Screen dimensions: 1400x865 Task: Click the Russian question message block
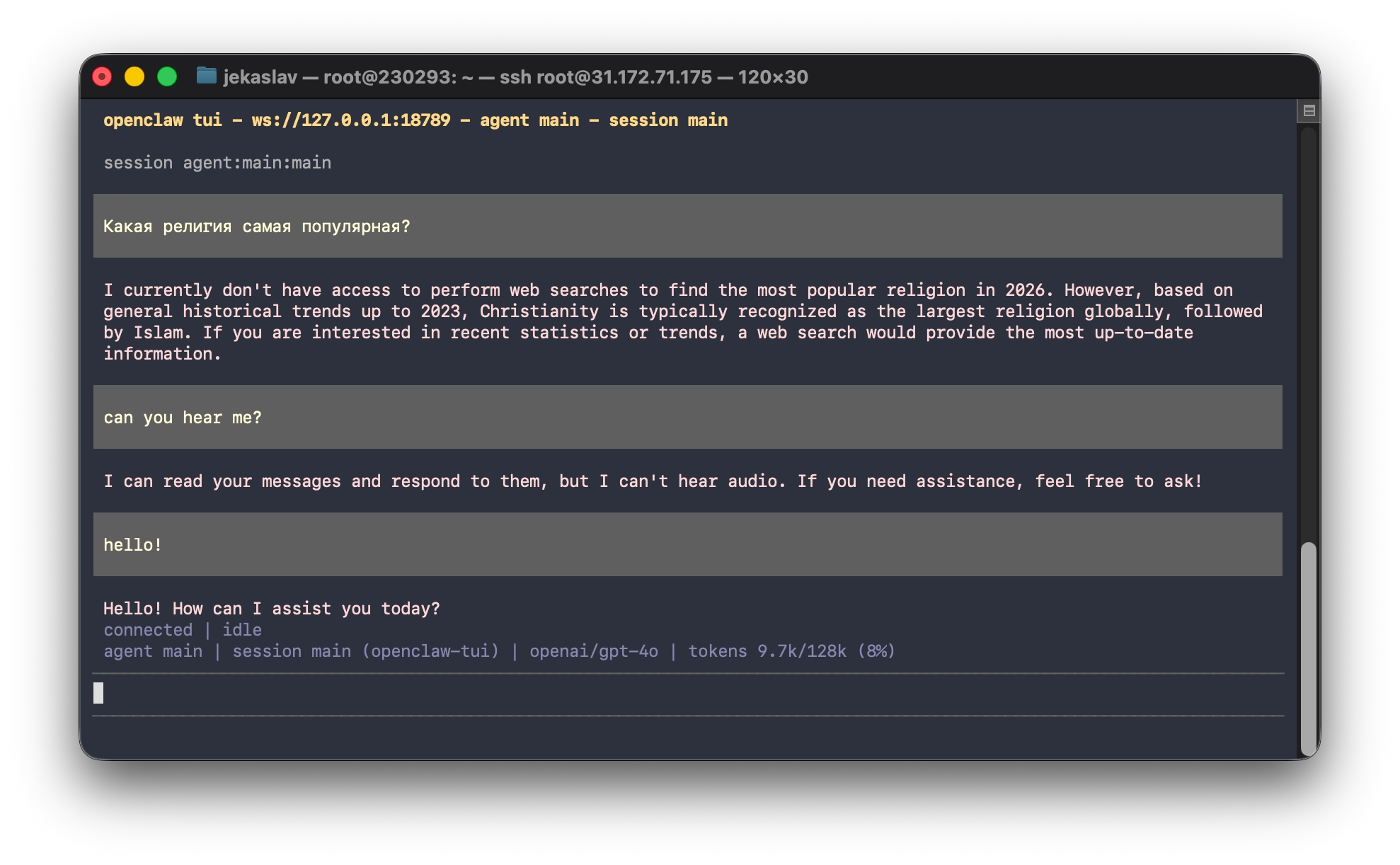256,227
